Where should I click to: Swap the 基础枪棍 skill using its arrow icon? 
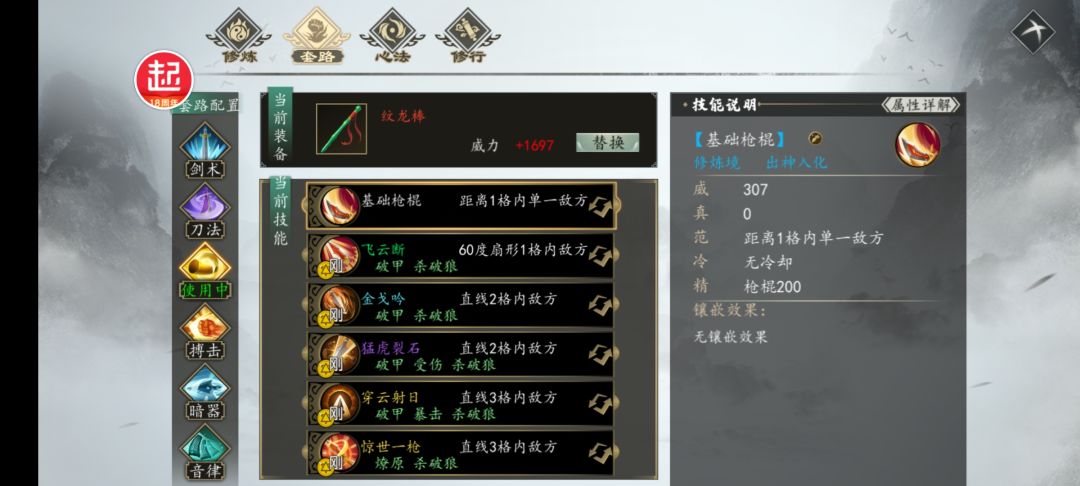[x=600, y=206]
